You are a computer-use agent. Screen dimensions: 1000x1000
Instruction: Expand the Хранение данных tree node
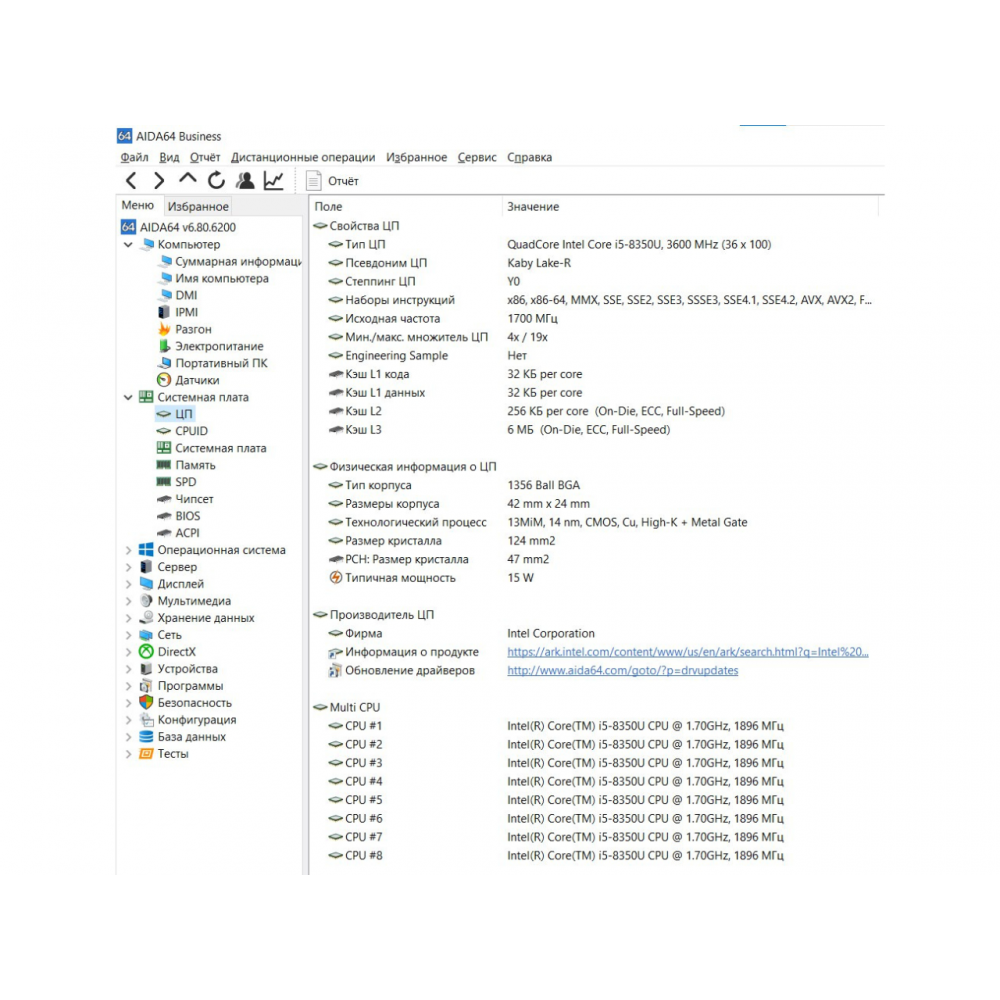(128, 618)
